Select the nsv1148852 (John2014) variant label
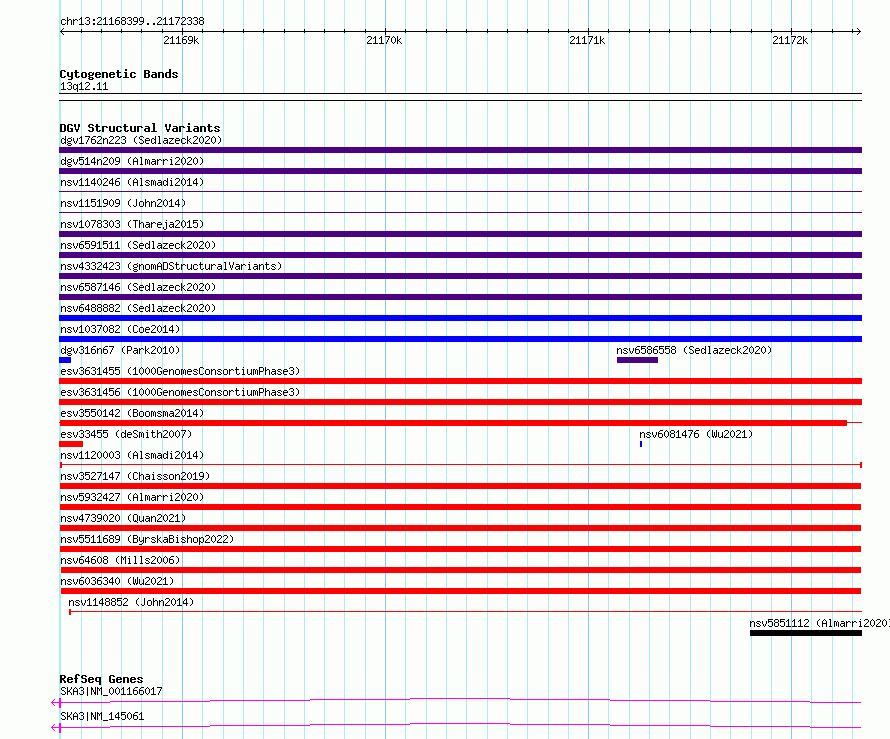890x739 pixels. pyautogui.click(x=131, y=603)
